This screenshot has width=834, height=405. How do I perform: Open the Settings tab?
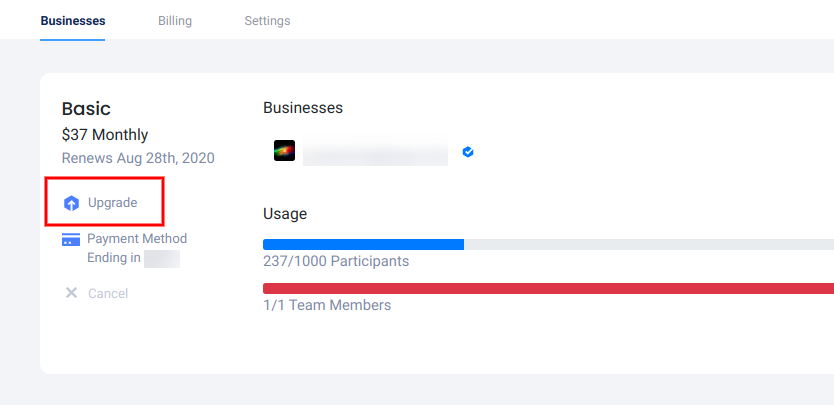(x=267, y=20)
